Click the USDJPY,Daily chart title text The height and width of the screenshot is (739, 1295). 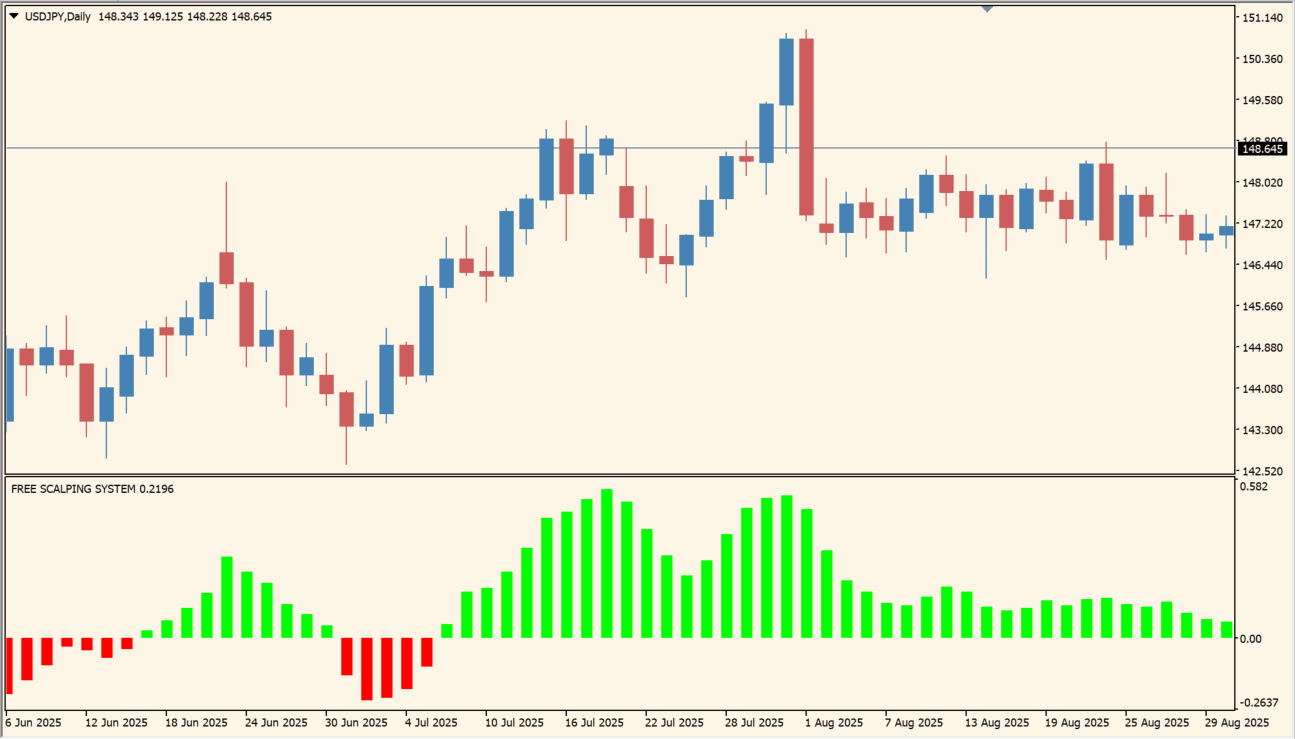tap(58, 16)
